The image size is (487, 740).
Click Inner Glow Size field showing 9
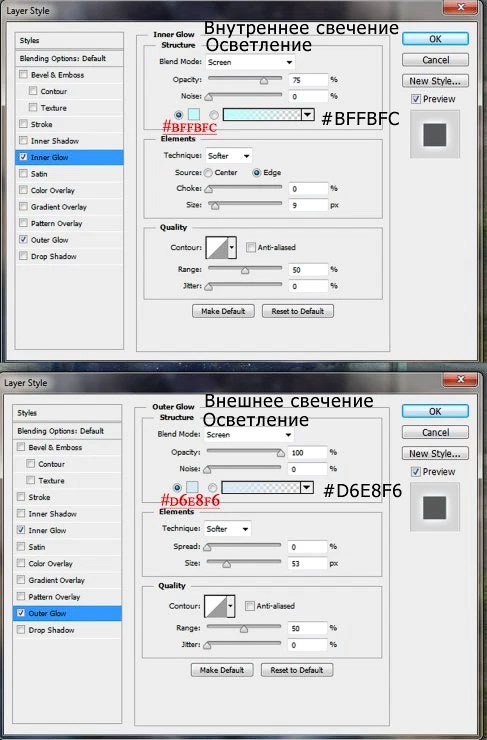308,205
